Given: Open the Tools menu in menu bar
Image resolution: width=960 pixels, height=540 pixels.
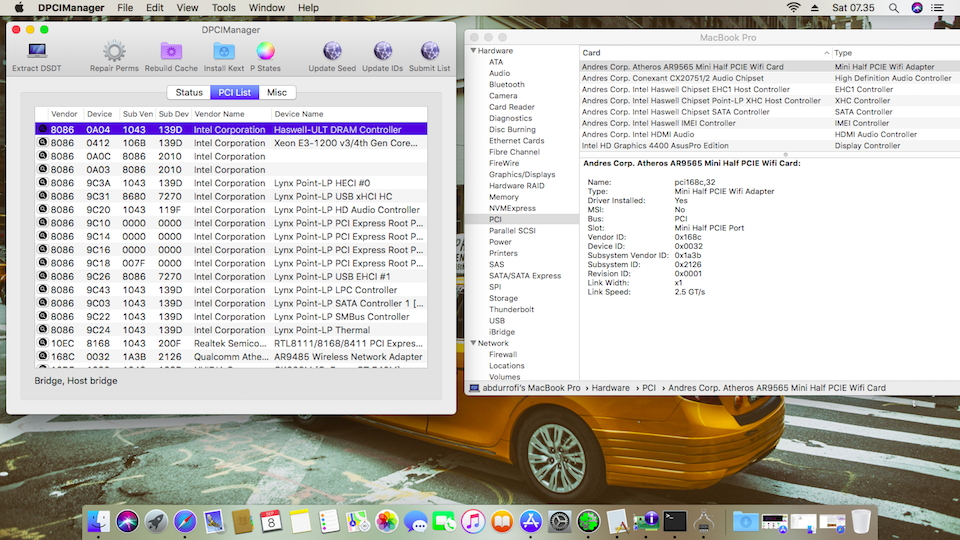Looking at the screenshot, I should coord(224,8).
